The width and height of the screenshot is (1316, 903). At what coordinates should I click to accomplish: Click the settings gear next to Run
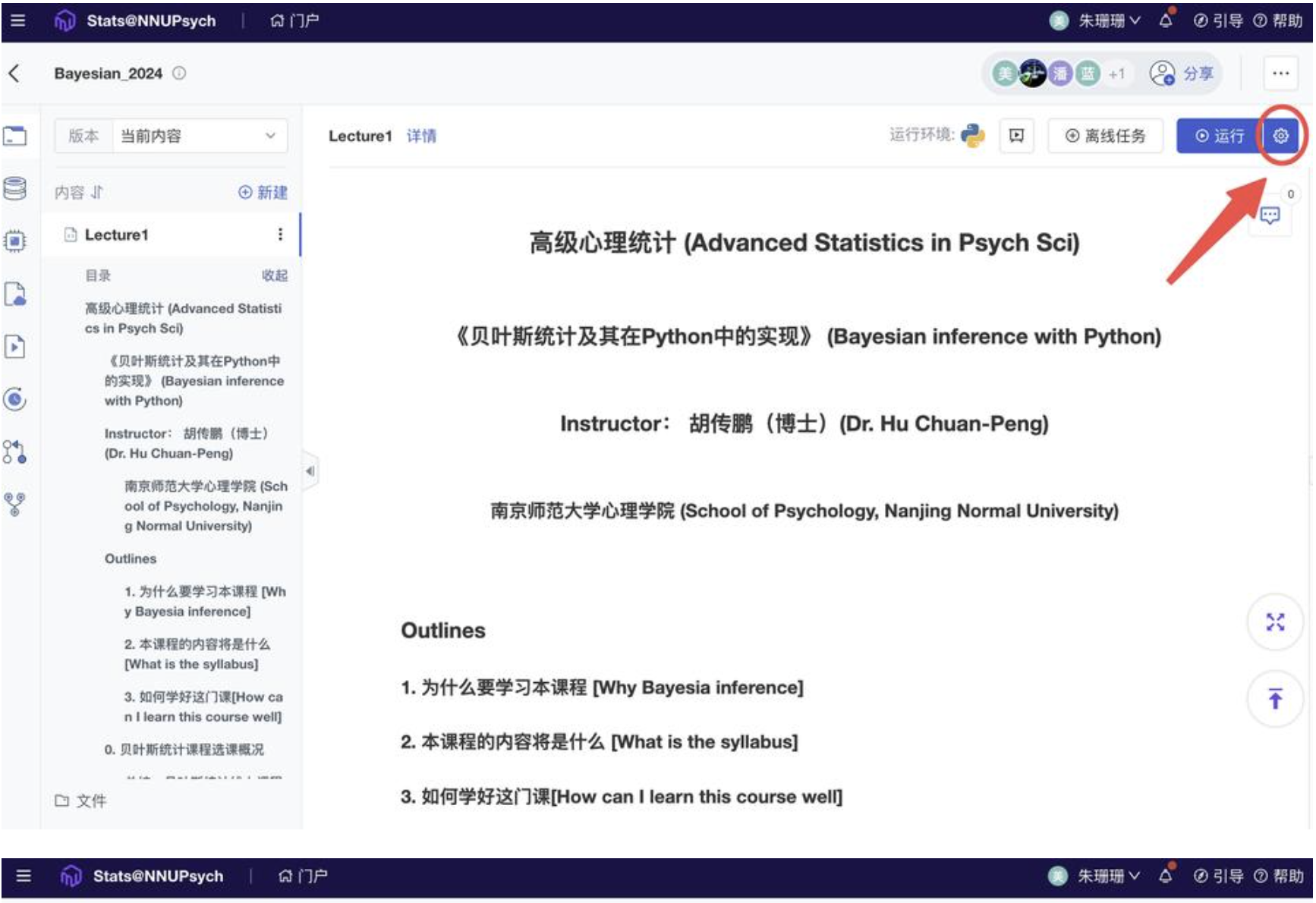coord(1280,136)
